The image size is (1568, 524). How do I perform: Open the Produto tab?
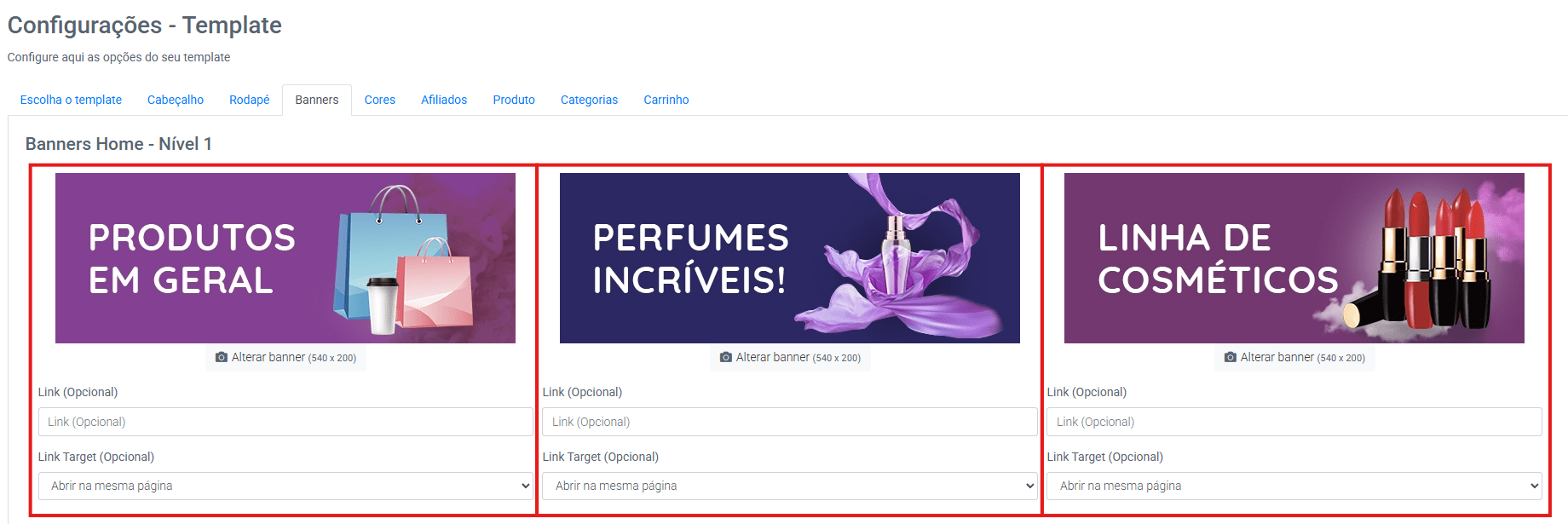[514, 100]
